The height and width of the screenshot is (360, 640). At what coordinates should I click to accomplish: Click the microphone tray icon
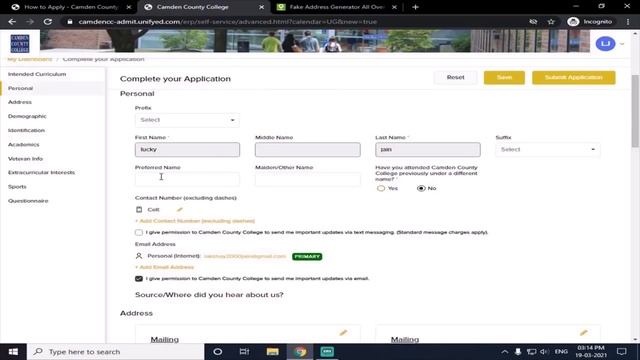pyautogui.click(x=518, y=351)
